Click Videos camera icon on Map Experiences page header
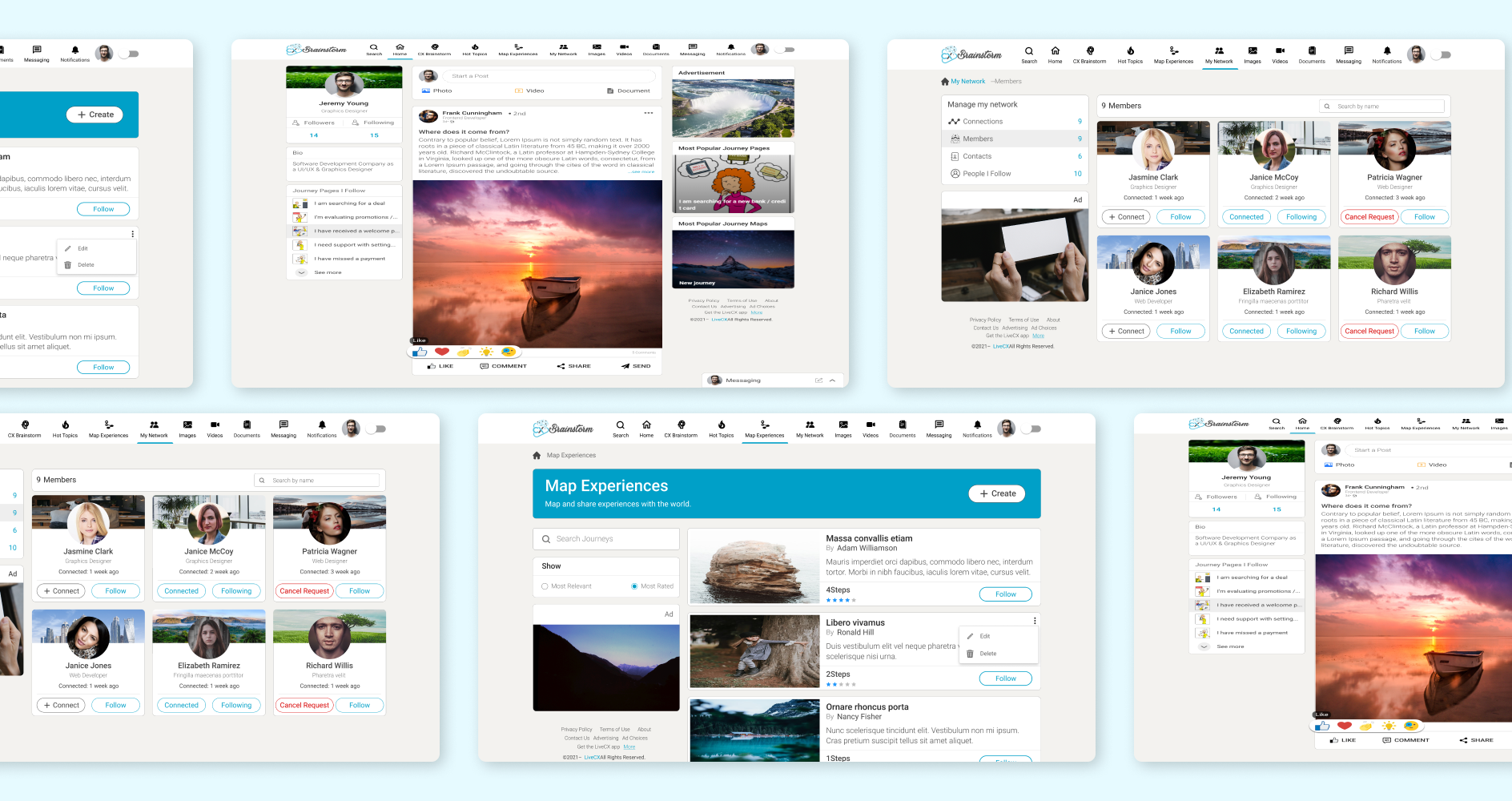The image size is (1512, 801). 871,426
